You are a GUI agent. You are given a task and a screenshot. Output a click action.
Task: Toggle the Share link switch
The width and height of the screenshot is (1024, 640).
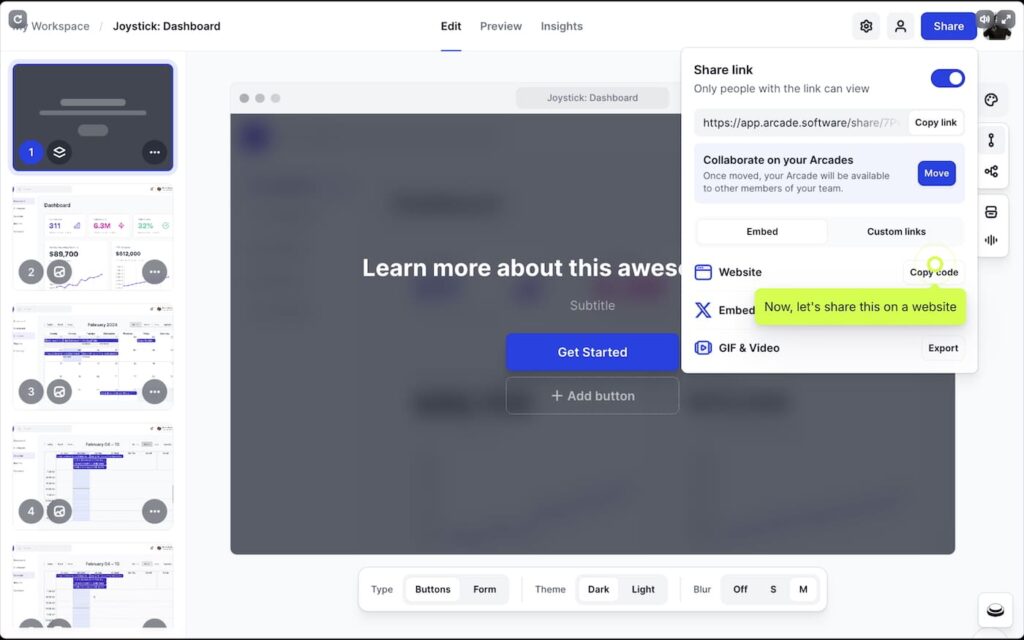[x=948, y=78]
